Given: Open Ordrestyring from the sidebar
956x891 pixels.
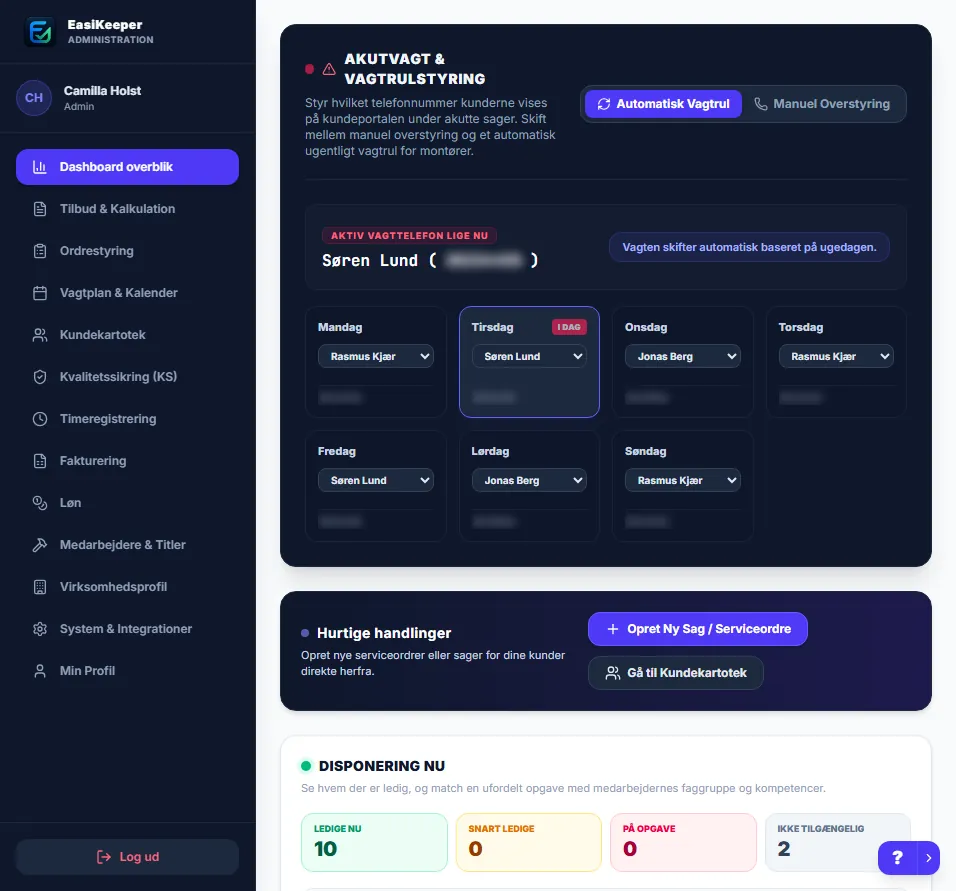Looking at the screenshot, I should pos(127,251).
